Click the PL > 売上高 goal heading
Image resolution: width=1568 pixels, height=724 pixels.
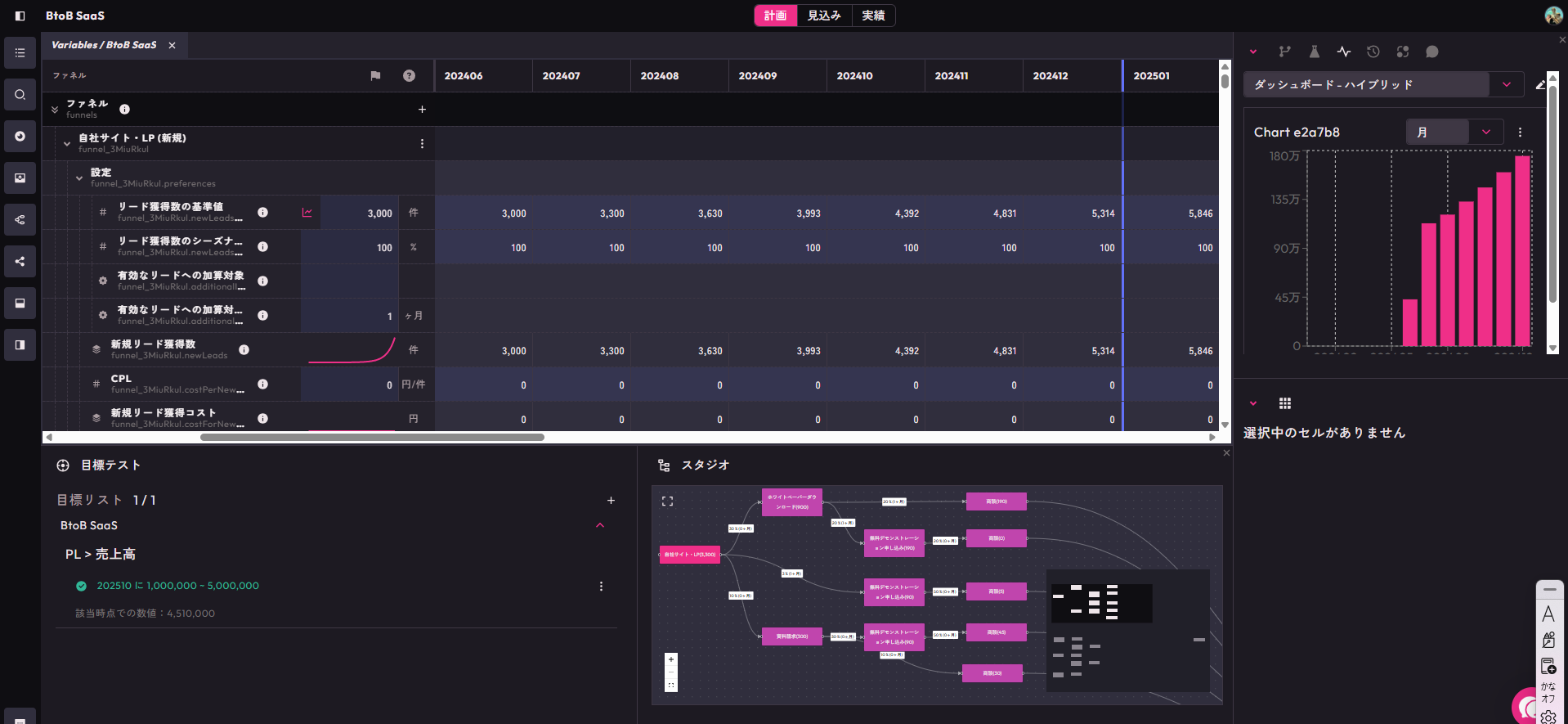[101, 554]
